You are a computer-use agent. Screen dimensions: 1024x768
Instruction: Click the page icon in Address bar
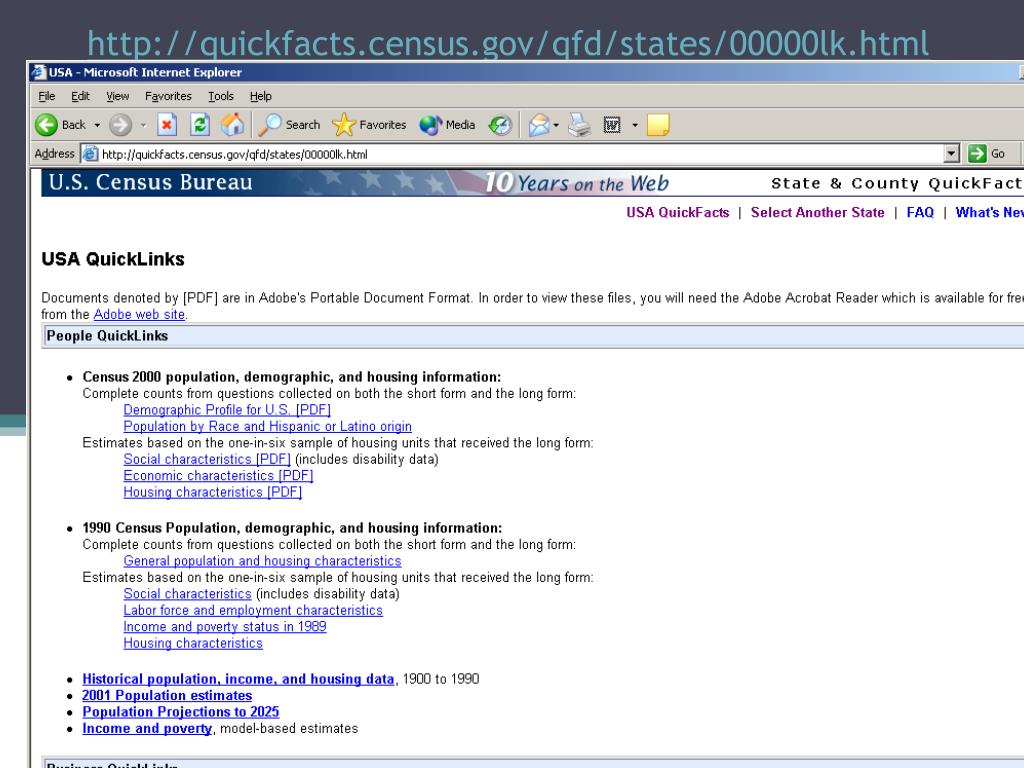[90, 154]
